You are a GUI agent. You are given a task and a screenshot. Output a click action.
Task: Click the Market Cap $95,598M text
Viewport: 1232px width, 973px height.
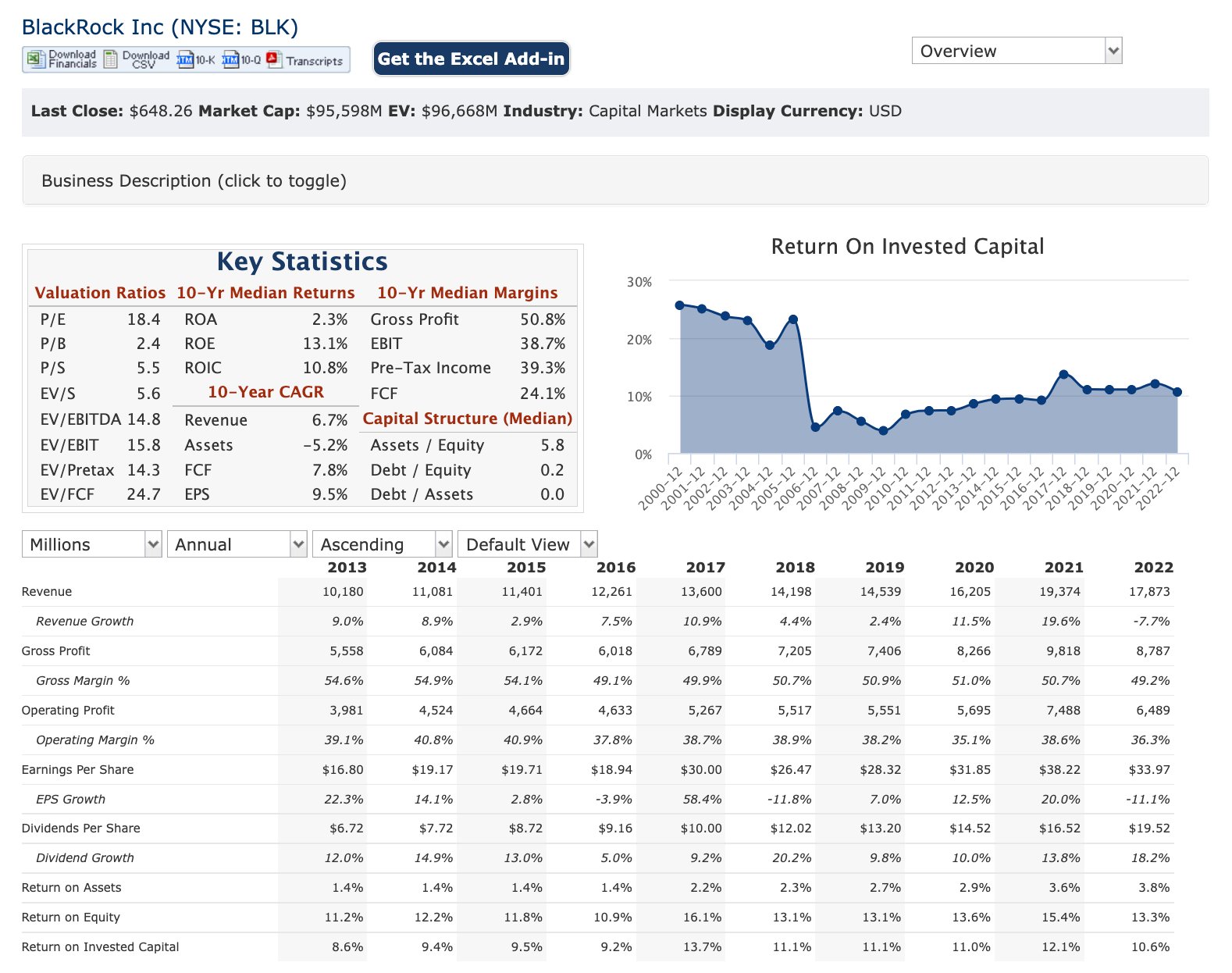point(290,111)
